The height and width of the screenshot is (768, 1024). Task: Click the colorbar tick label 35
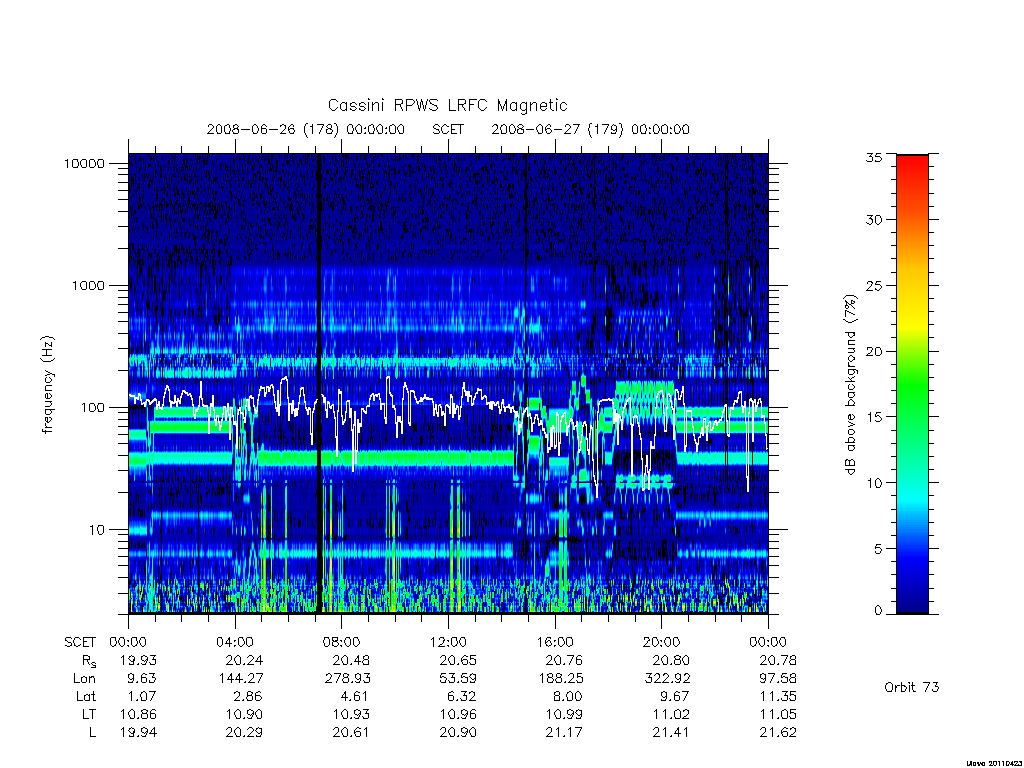pyautogui.click(x=874, y=157)
